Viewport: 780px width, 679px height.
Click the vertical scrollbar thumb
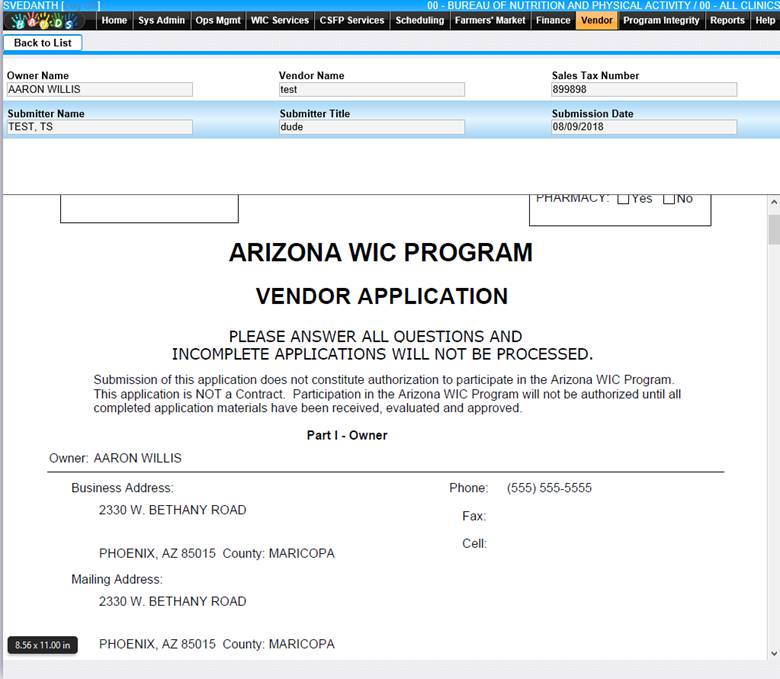(774, 229)
